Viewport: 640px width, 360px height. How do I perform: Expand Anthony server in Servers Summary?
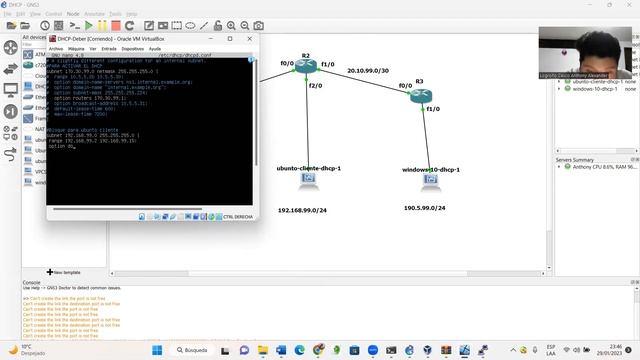pos(559,167)
